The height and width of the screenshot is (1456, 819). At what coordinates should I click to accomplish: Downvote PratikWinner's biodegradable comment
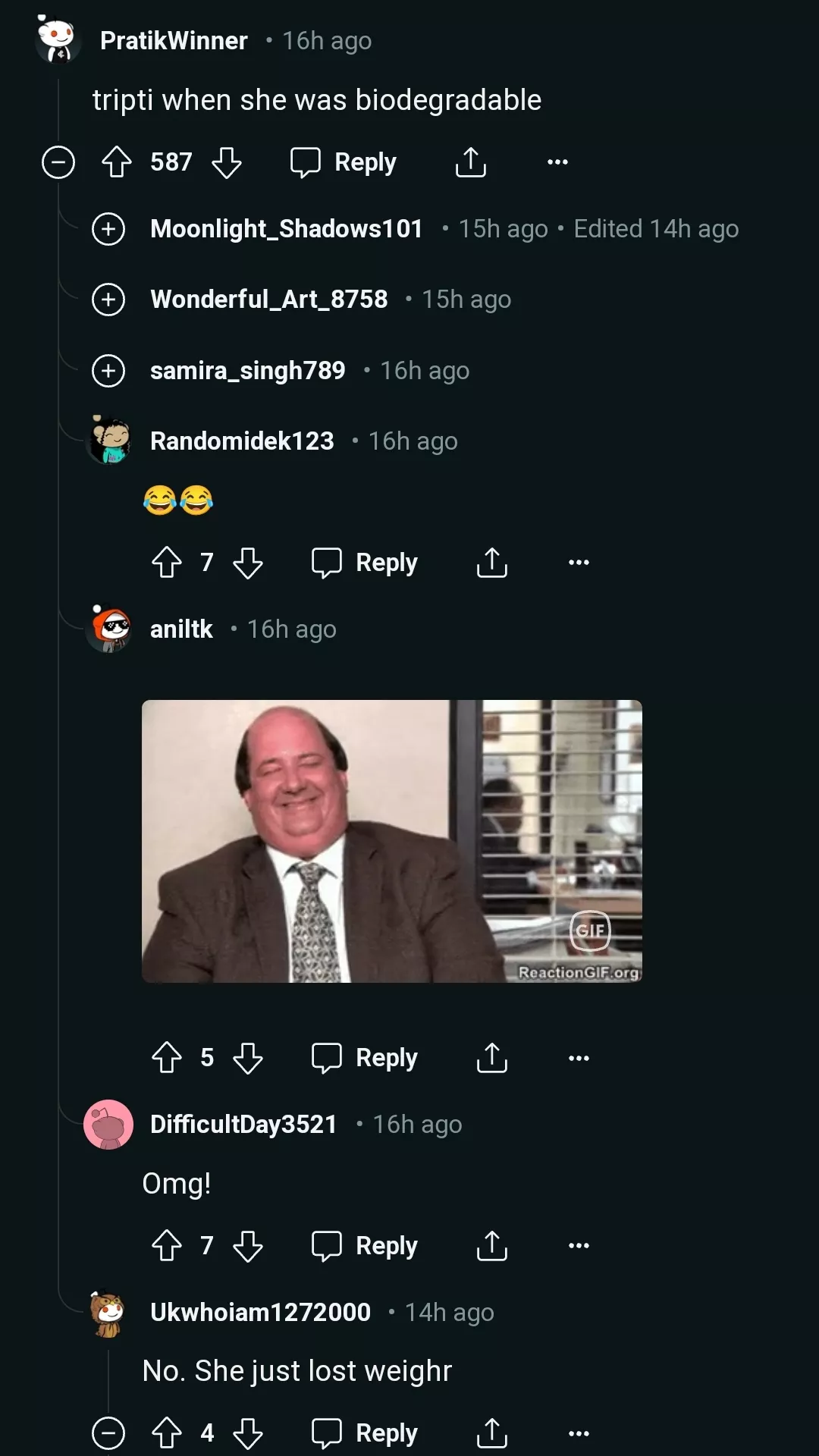click(226, 162)
